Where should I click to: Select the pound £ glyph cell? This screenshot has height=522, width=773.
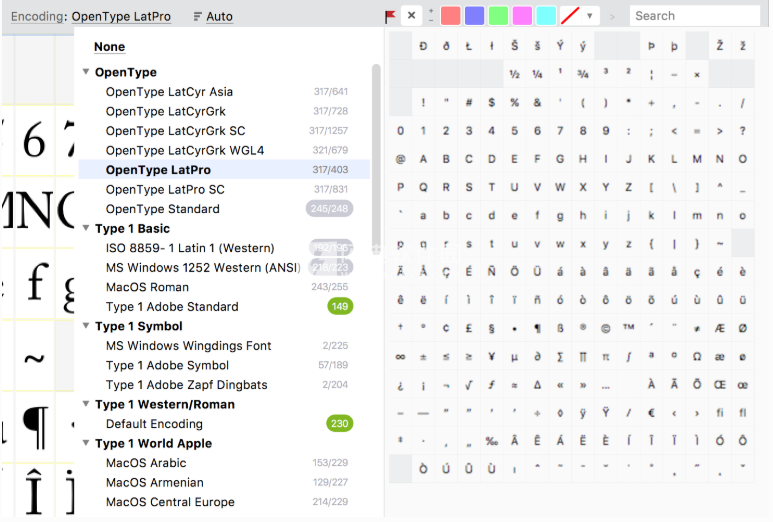pos(469,328)
